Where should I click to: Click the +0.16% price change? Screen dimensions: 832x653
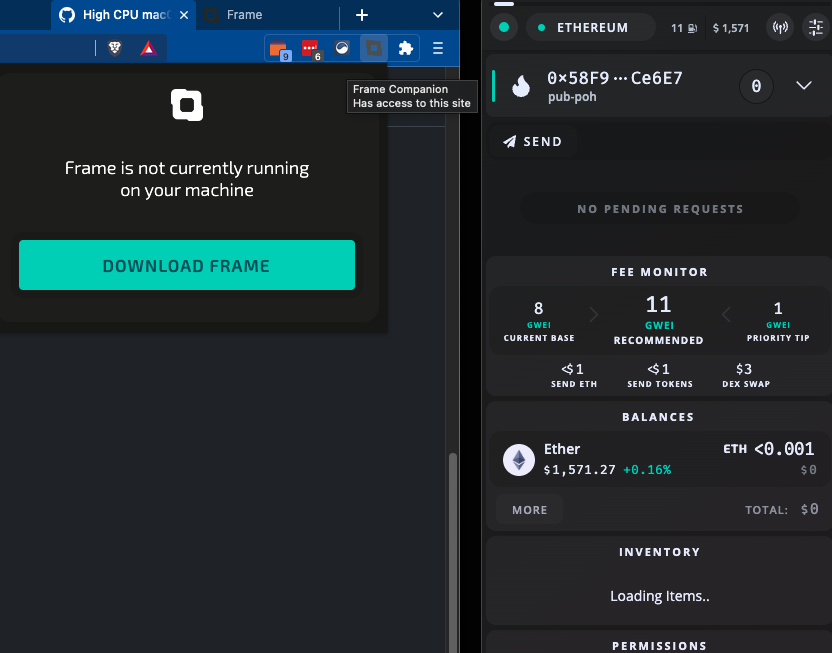(647, 469)
